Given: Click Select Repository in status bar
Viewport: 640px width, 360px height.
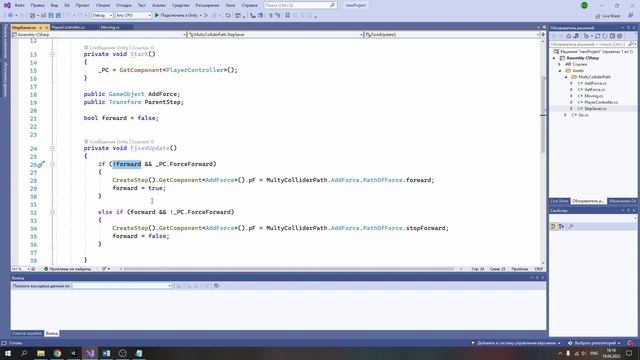Looking at the screenshot, I should [594, 343].
